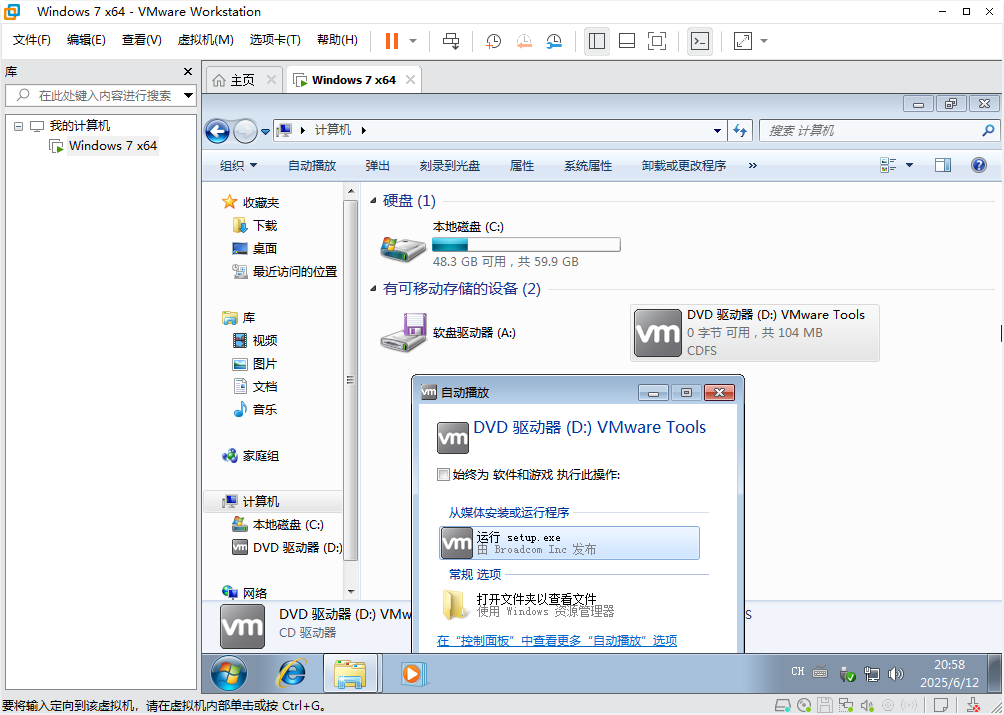This screenshot has height=715, width=1004.
Task: Click 弹出 to eject the disc
Action: (x=377, y=166)
